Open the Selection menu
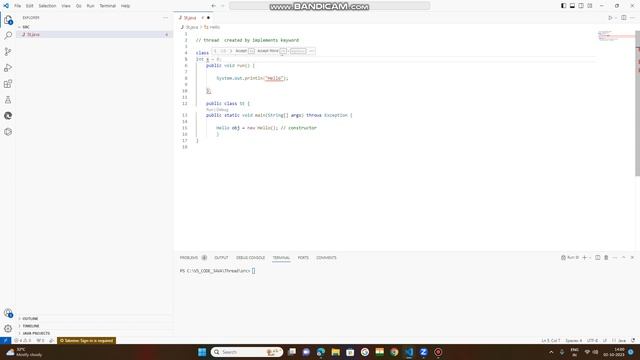This screenshot has width=640, height=360. pos(47,6)
